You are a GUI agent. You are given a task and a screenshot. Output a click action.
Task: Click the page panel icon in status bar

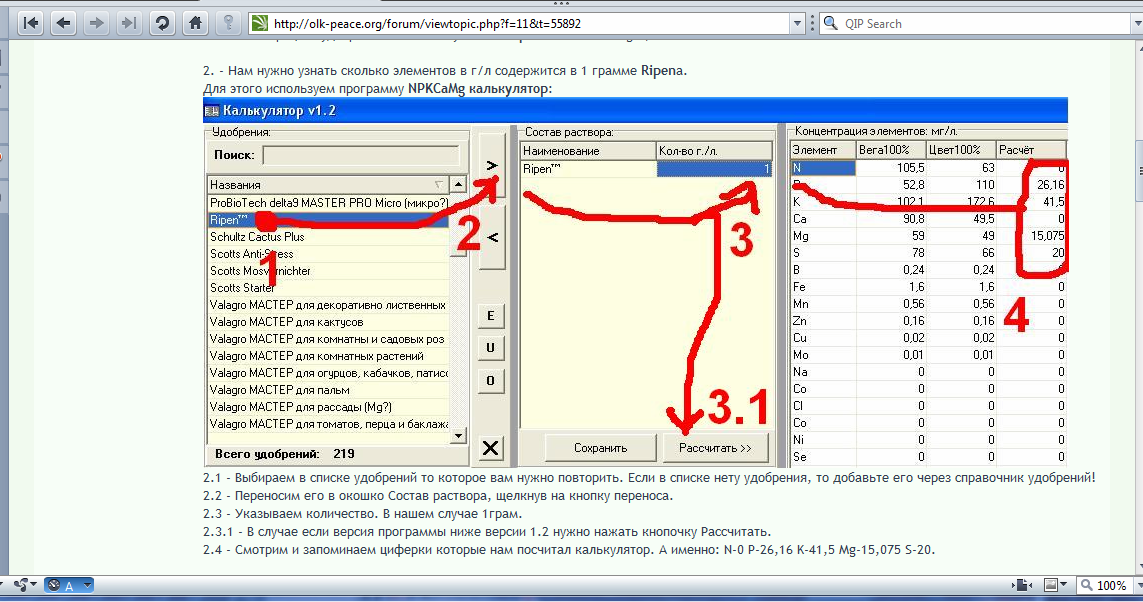1022,585
